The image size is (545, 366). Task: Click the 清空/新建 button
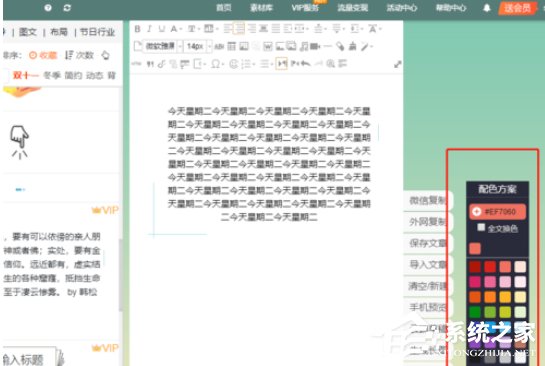tap(428, 286)
